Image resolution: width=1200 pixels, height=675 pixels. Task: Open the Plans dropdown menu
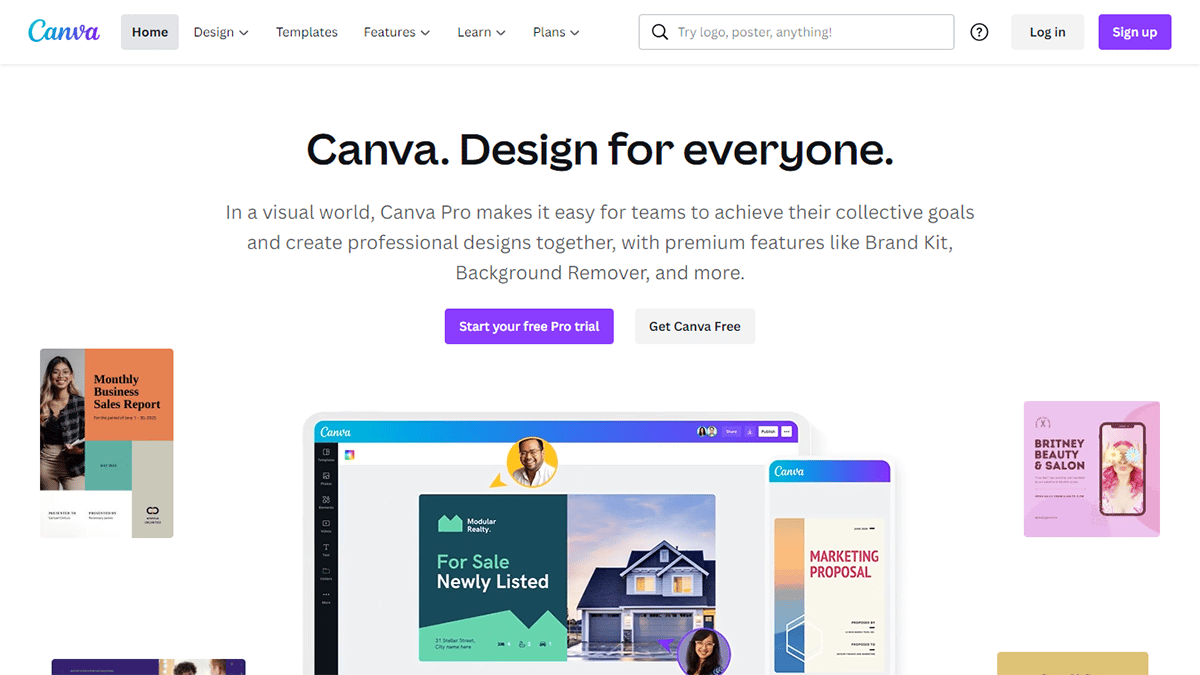point(556,32)
